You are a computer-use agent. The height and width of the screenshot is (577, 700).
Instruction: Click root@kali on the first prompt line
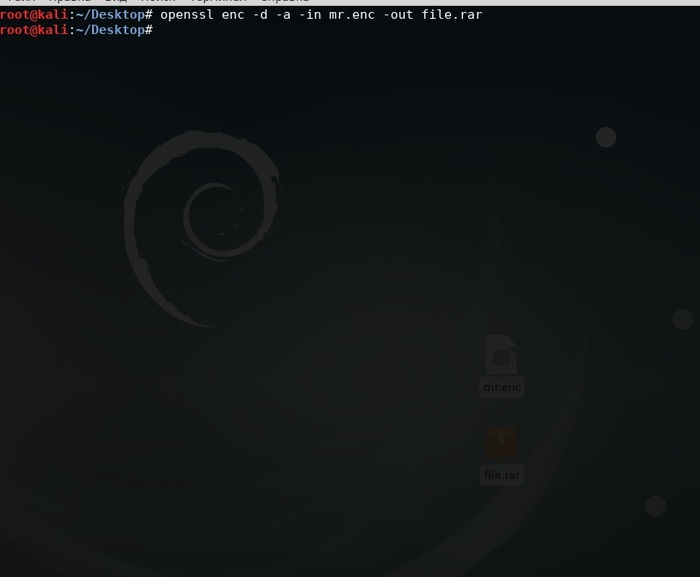click(x=33, y=15)
